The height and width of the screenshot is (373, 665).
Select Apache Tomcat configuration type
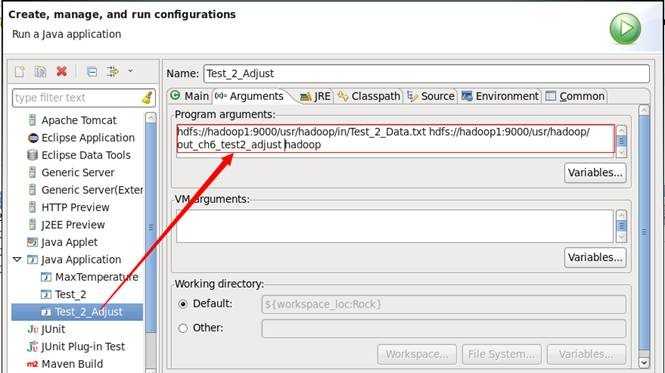[x=78, y=121]
